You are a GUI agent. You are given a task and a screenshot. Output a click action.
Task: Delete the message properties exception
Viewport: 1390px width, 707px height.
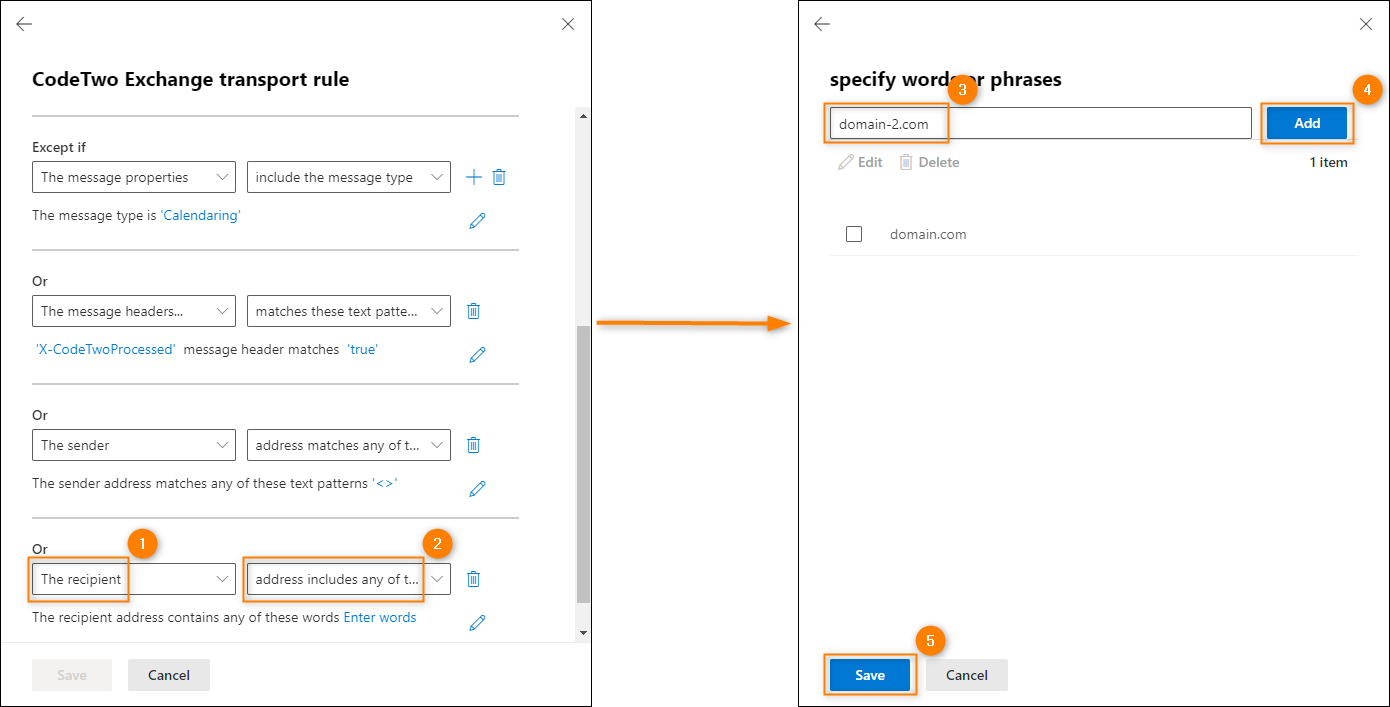pyautogui.click(x=499, y=177)
